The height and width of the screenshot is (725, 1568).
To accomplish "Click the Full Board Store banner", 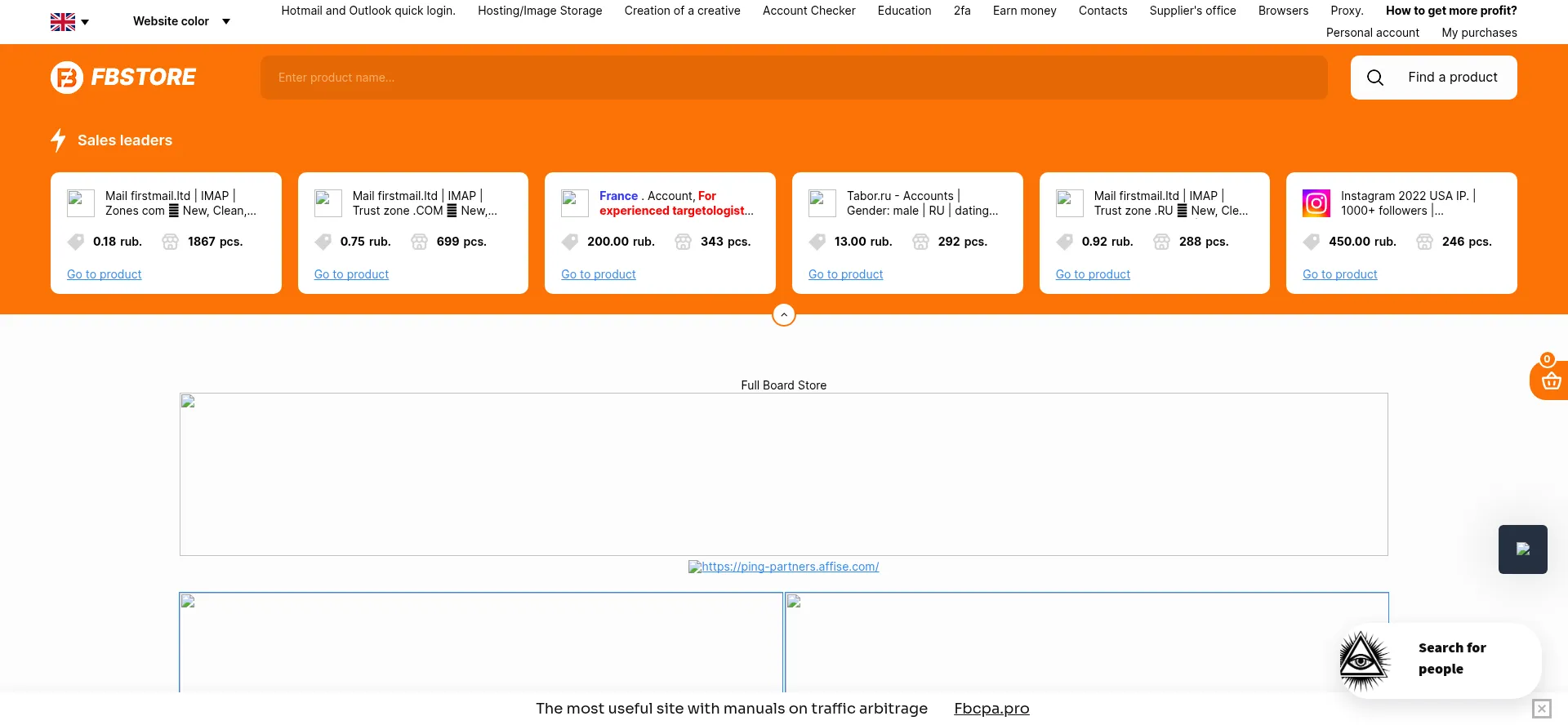I will [784, 474].
